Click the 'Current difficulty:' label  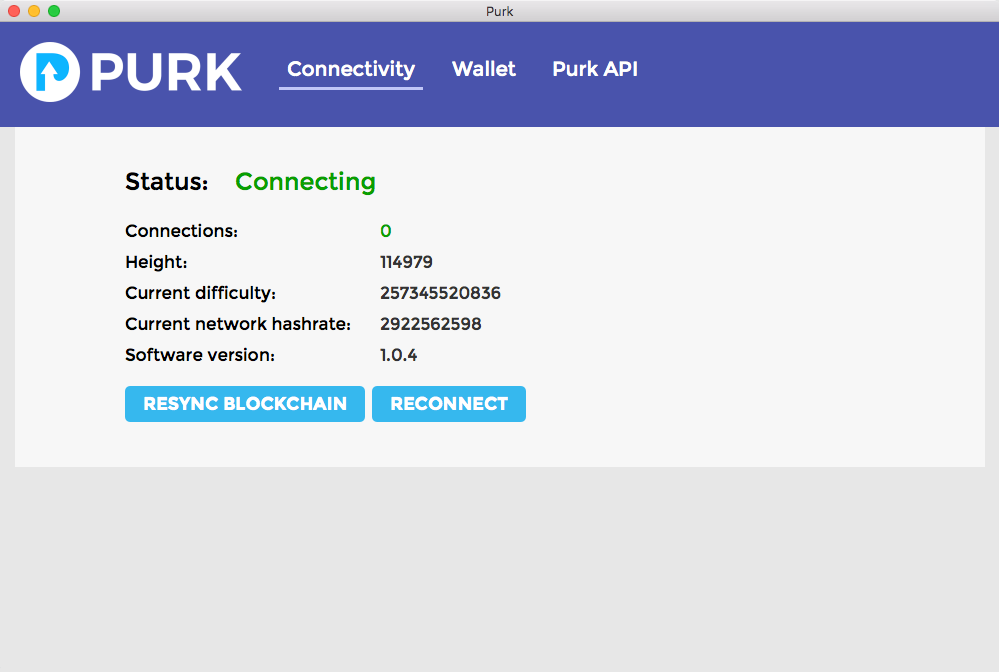(201, 293)
